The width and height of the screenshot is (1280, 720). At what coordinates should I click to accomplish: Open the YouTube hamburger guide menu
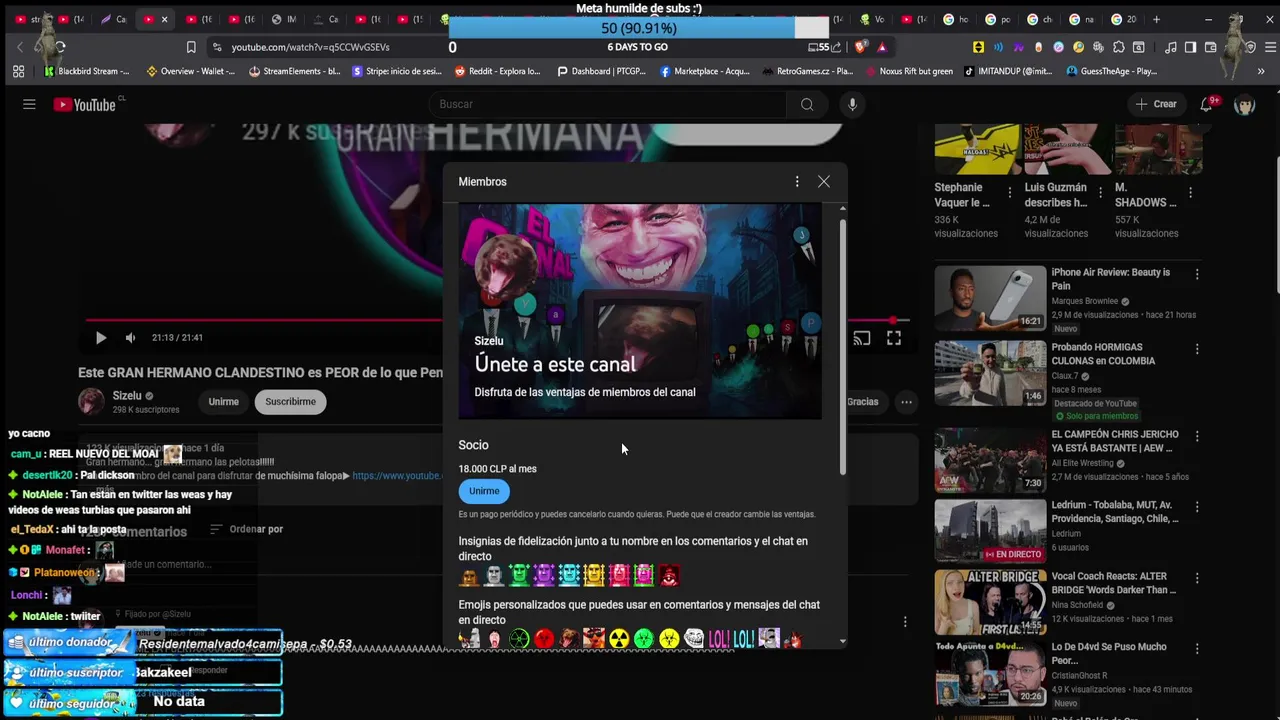click(x=29, y=104)
